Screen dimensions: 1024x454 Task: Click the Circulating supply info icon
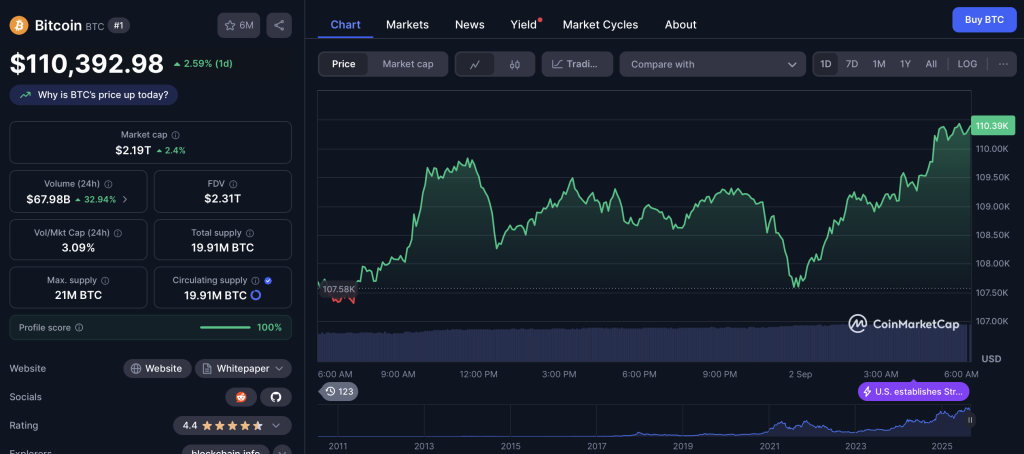(x=255, y=280)
